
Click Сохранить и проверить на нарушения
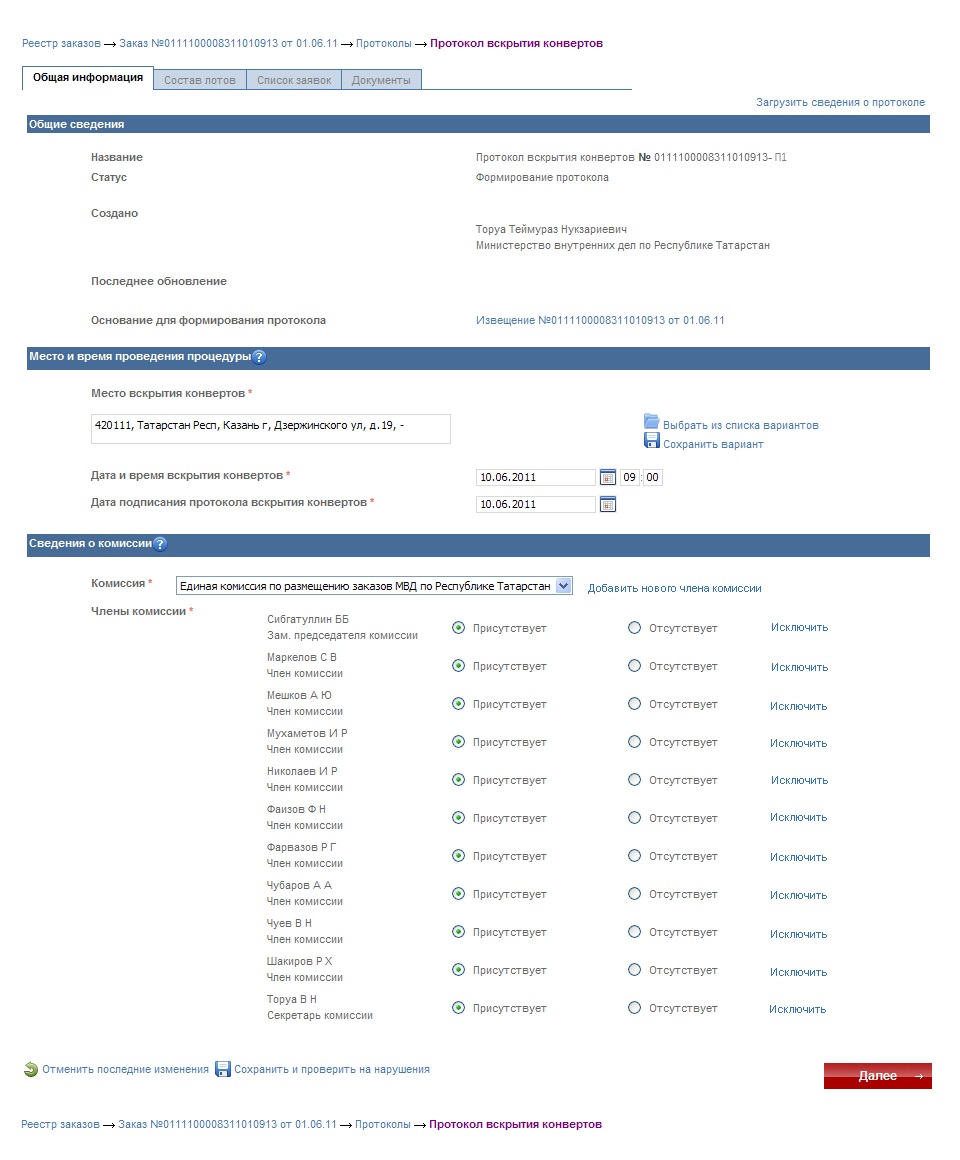point(331,1070)
